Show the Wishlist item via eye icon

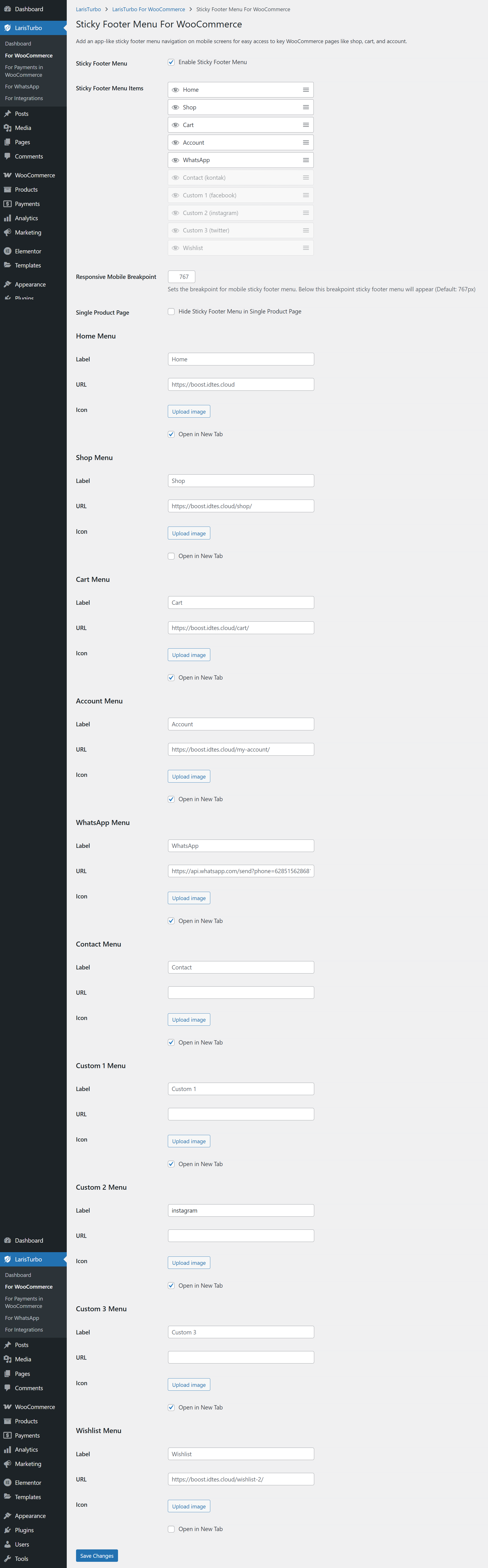point(175,248)
